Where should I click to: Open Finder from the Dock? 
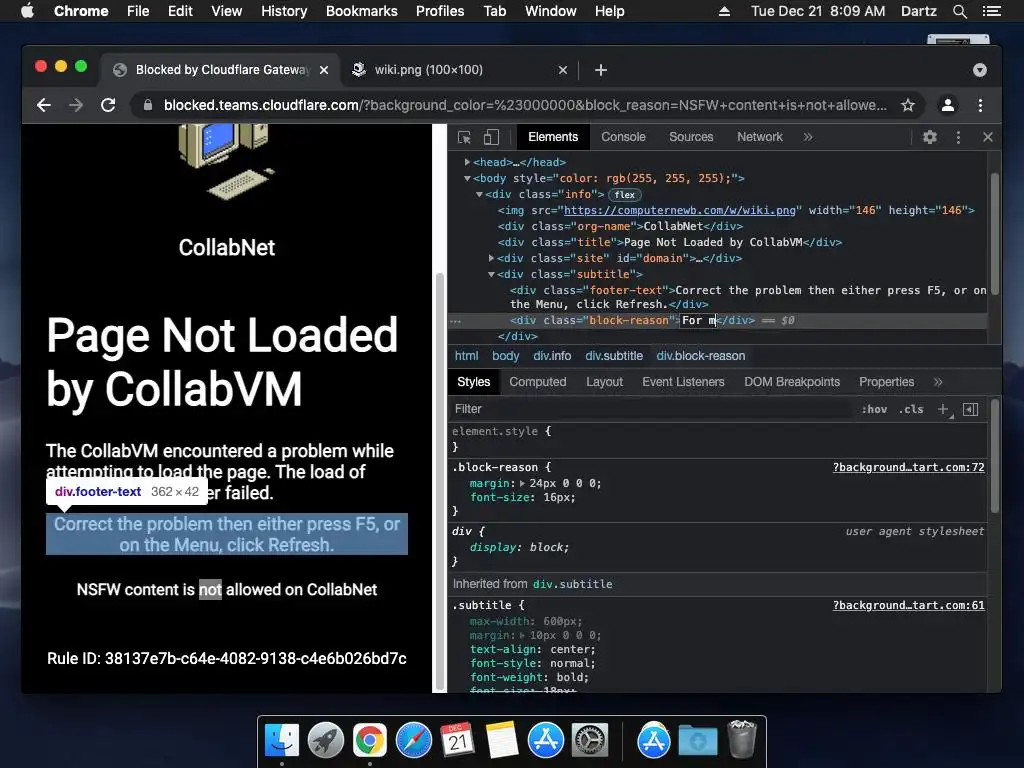tap(281, 741)
